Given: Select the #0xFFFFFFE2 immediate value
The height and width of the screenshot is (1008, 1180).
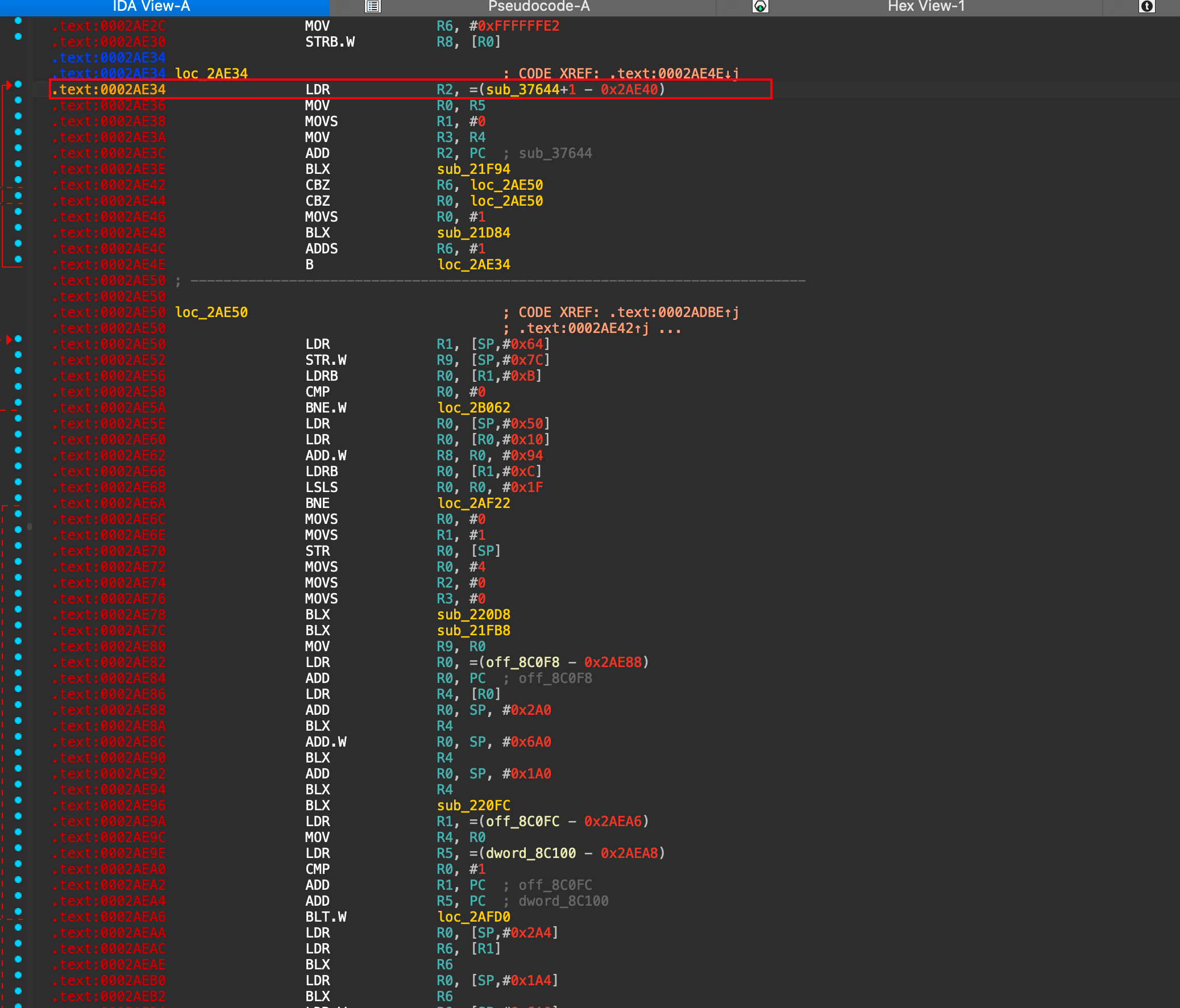Looking at the screenshot, I should pos(514,26).
